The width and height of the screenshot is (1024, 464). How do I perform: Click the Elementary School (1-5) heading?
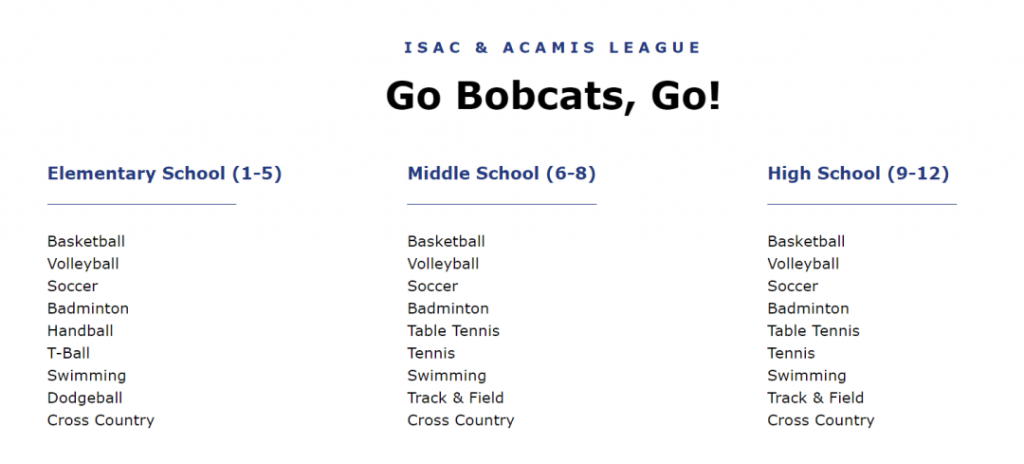tap(165, 174)
